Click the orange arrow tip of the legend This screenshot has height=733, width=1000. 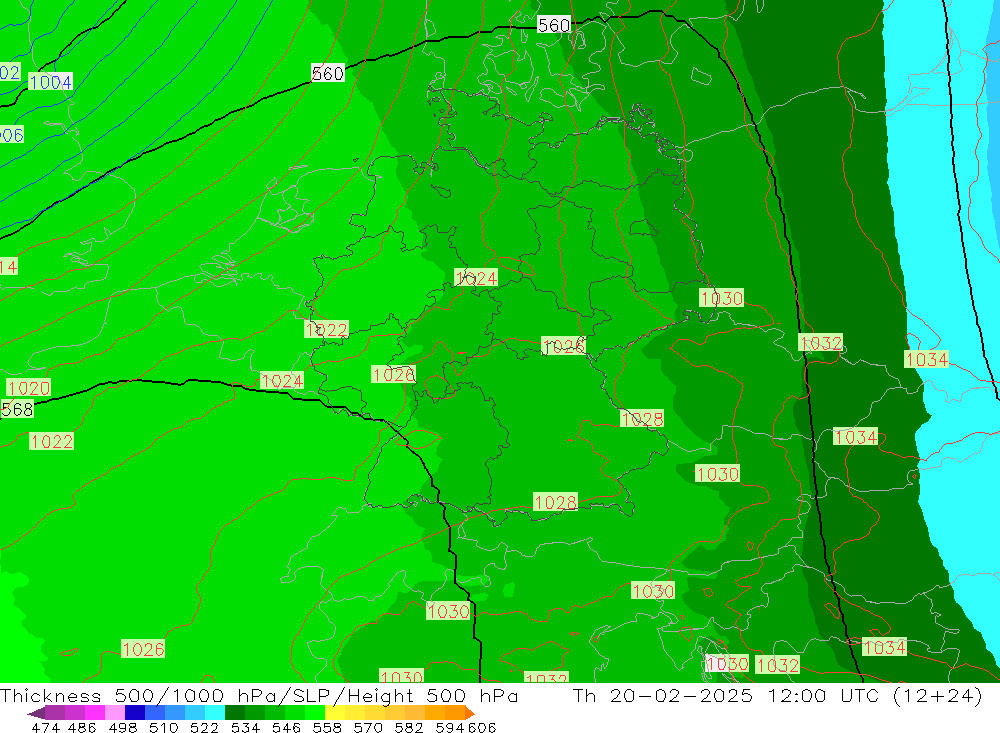coord(470,713)
